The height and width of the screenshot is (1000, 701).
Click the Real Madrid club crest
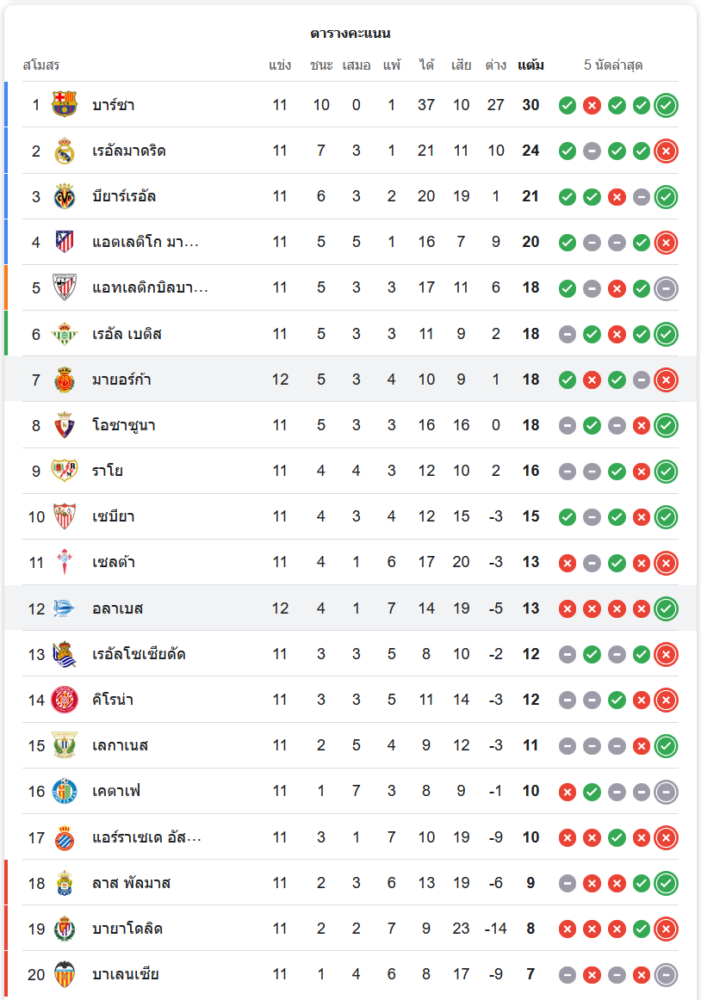pyautogui.click(x=64, y=151)
